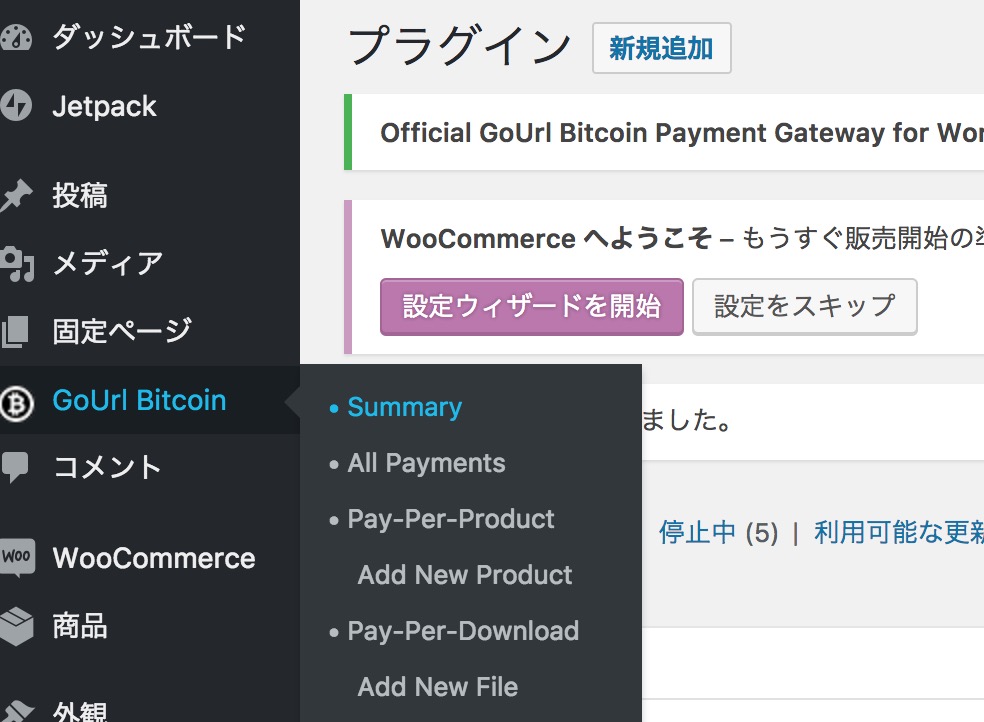Click the Woo logo icon
Screen dimensions: 984x722
tap(17, 556)
